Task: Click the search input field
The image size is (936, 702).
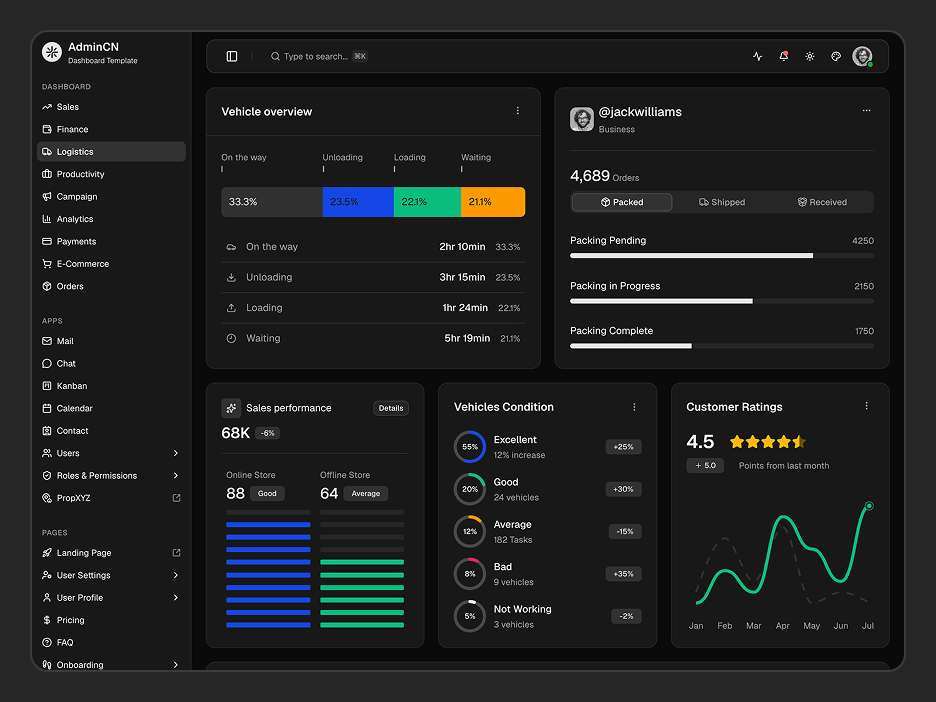Action: (319, 56)
